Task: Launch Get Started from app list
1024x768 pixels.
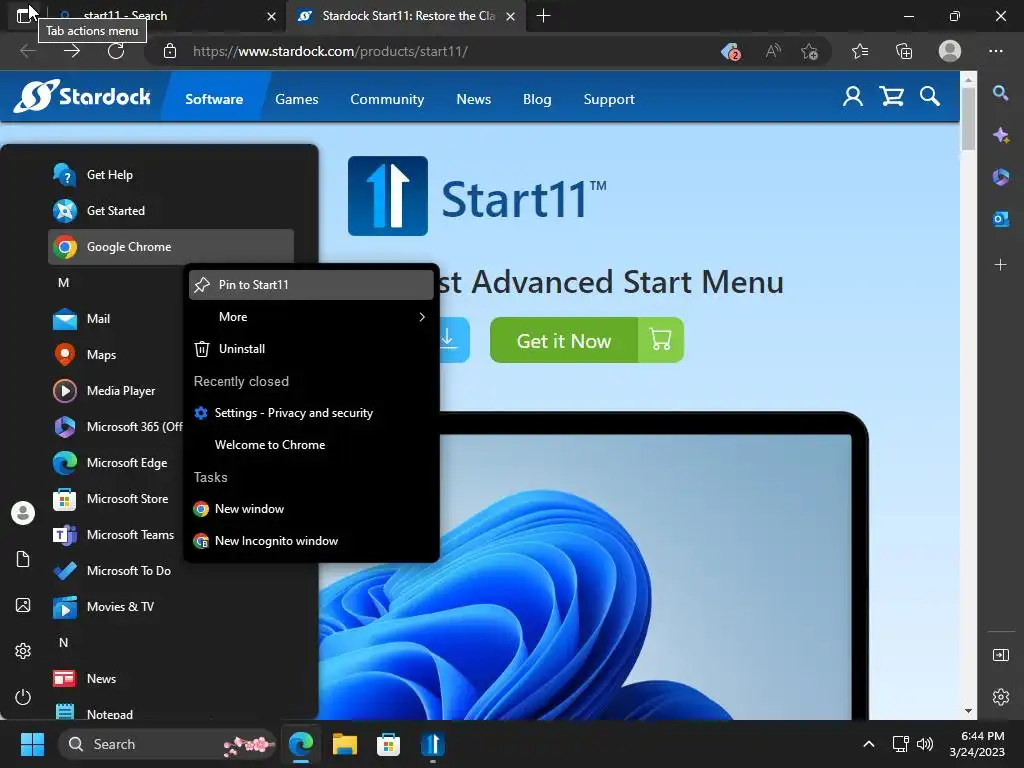Action: point(171,210)
